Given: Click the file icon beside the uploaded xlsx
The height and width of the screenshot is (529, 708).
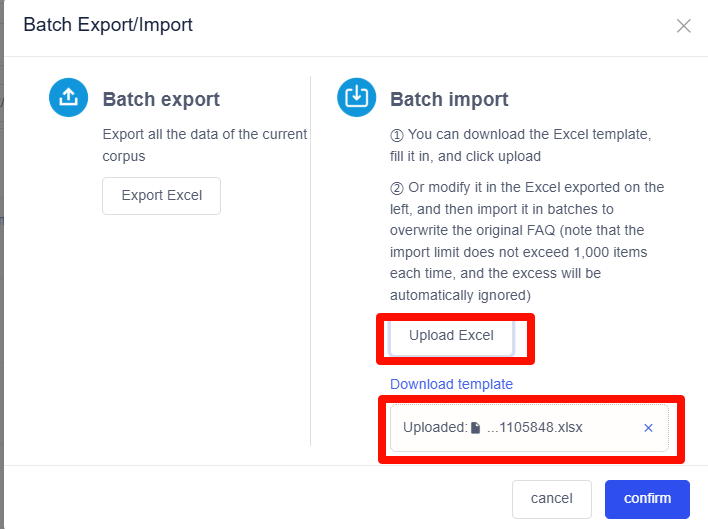Looking at the screenshot, I should [476, 428].
